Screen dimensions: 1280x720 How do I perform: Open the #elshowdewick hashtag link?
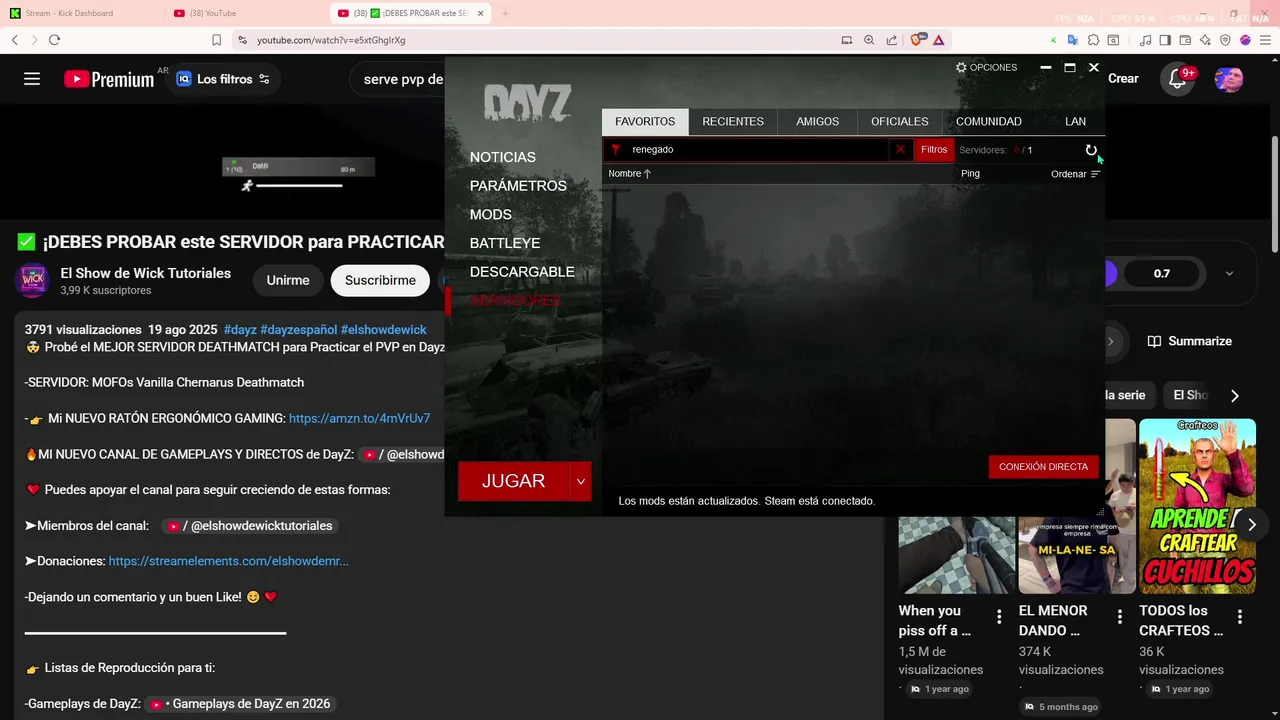click(384, 330)
